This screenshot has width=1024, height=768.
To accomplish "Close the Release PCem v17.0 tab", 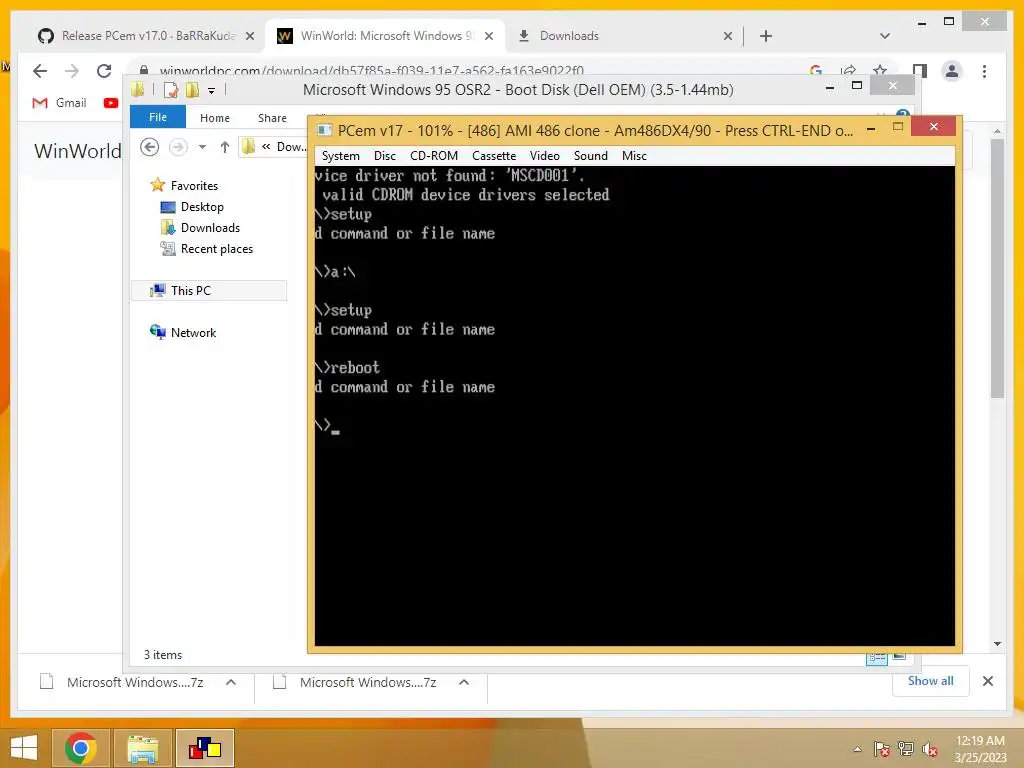I will 249,36.
